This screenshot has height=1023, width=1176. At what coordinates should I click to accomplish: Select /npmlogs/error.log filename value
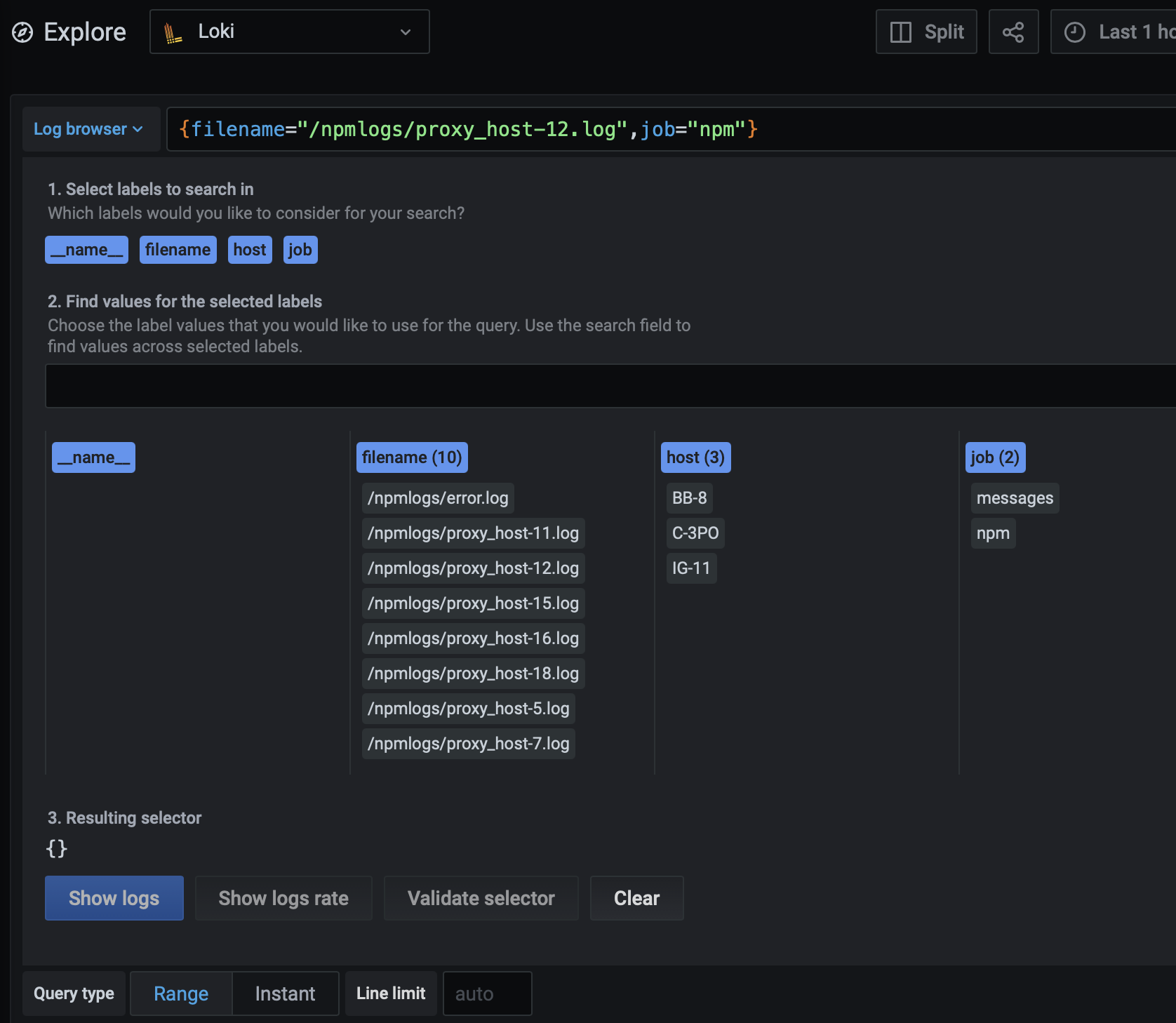tap(438, 498)
